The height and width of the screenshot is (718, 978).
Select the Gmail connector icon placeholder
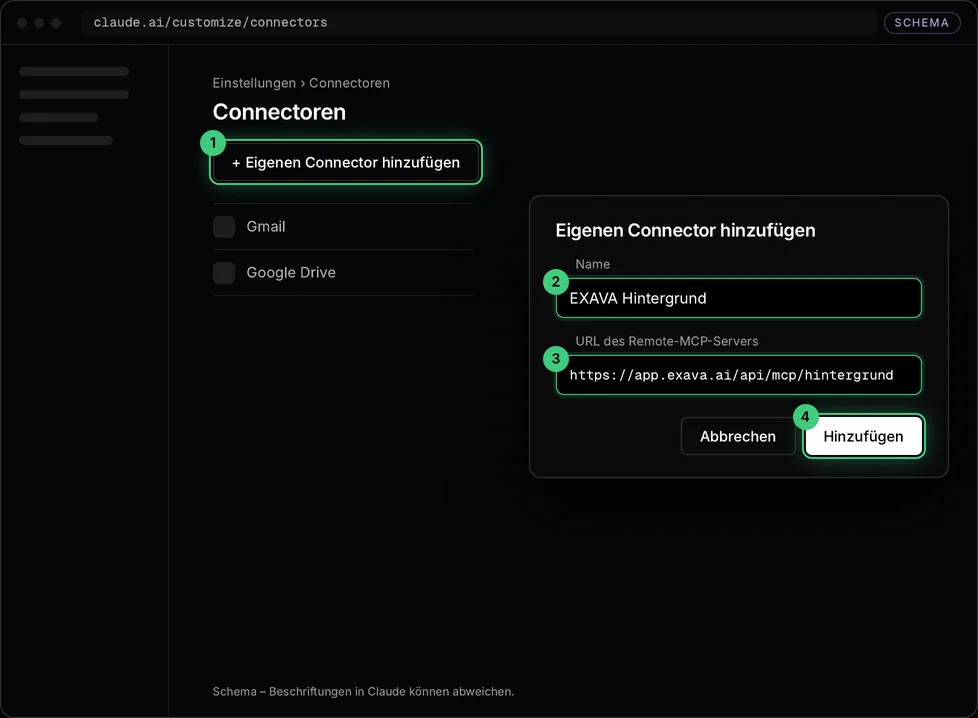(x=224, y=227)
